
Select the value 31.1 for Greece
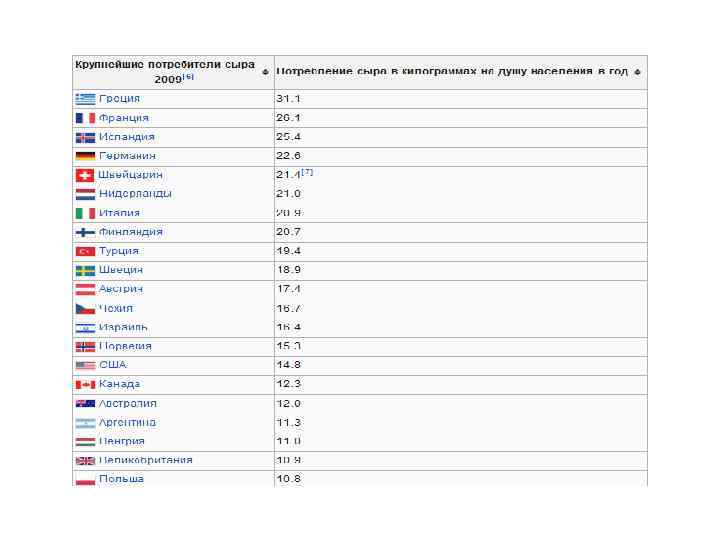coord(288,99)
